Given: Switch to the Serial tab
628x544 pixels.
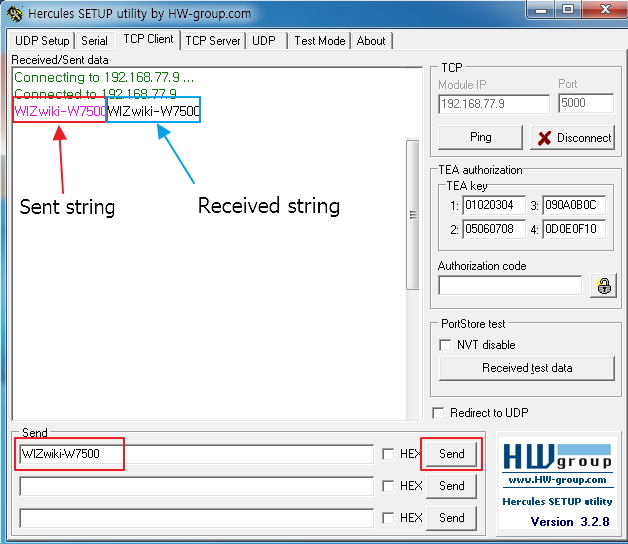Looking at the screenshot, I should 95,41.
